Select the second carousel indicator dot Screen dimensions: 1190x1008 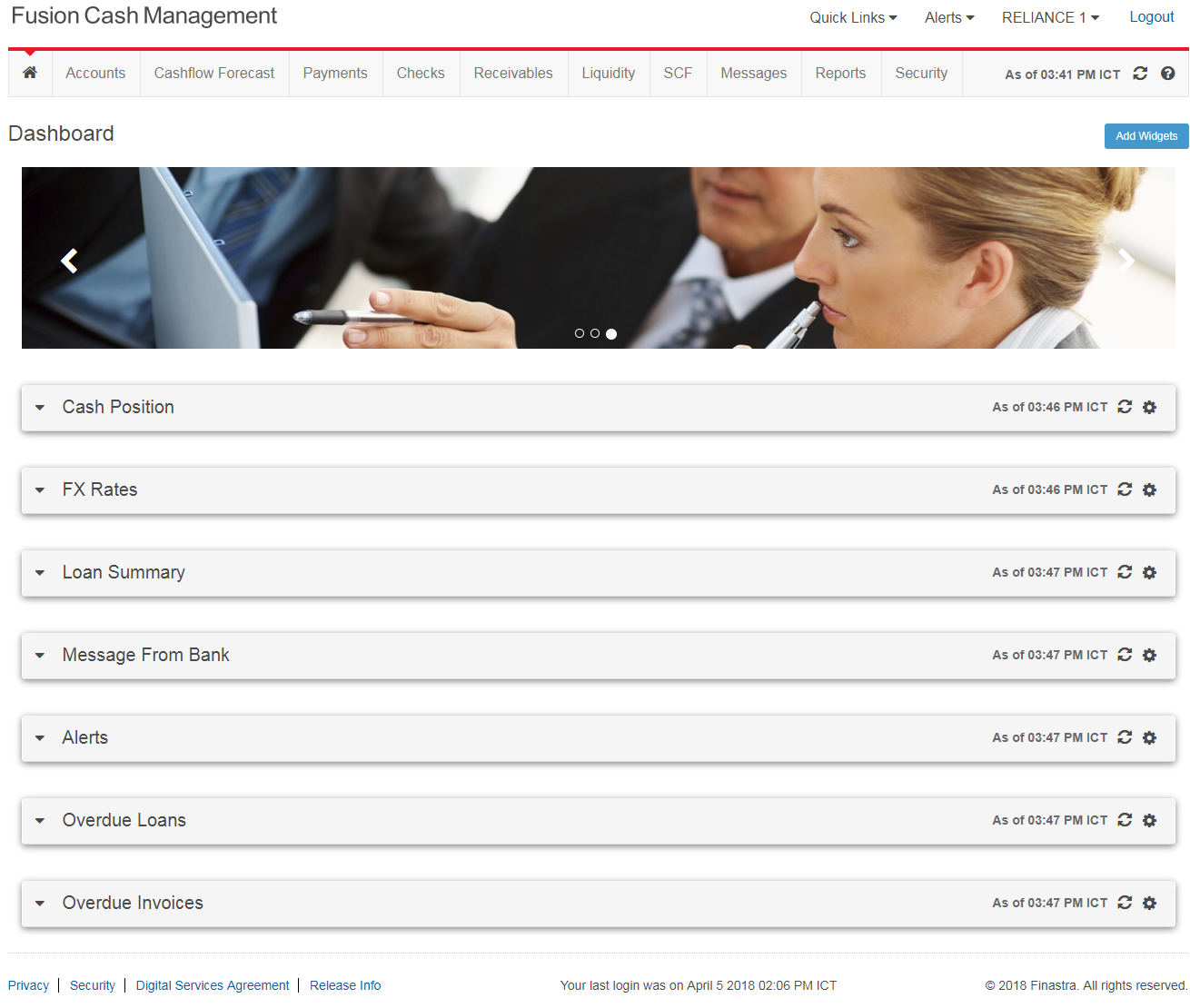595,333
